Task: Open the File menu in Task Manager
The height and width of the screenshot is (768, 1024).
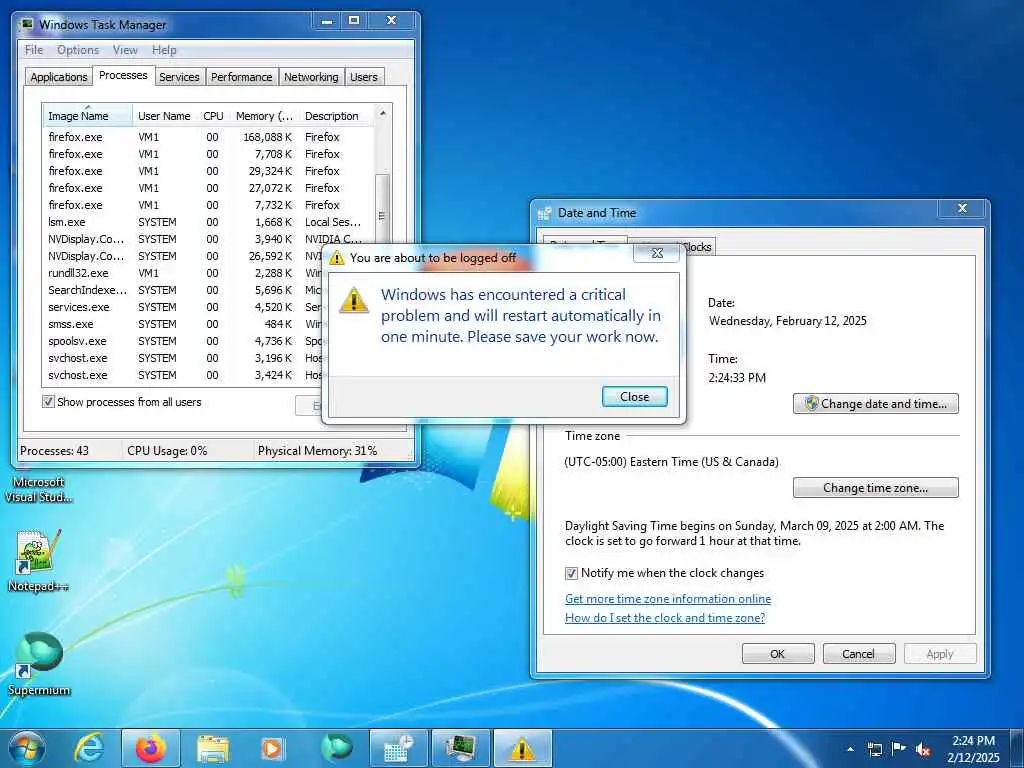Action: click(34, 50)
